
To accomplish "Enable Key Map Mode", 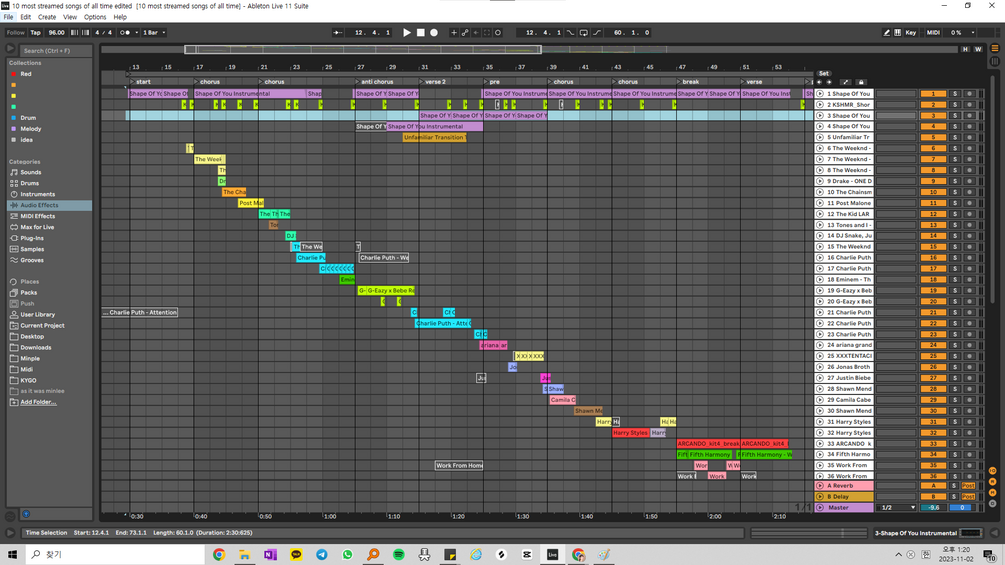I will click(x=911, y=32).
